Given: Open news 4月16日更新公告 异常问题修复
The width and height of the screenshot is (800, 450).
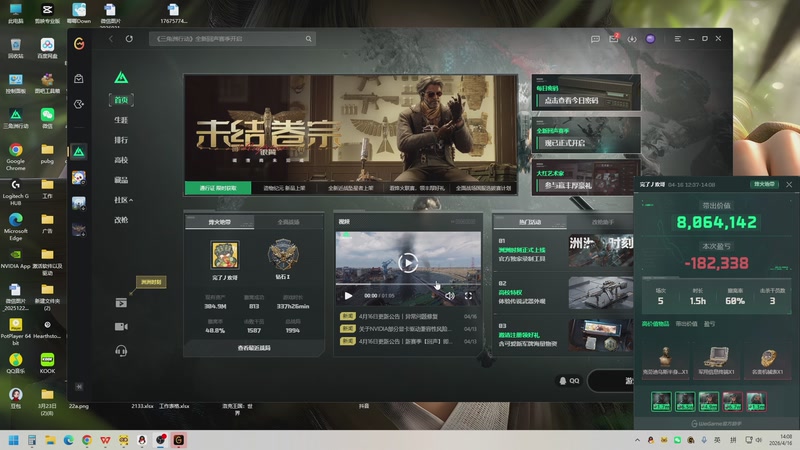Looking at the screenshot, I should click(408, 316).
